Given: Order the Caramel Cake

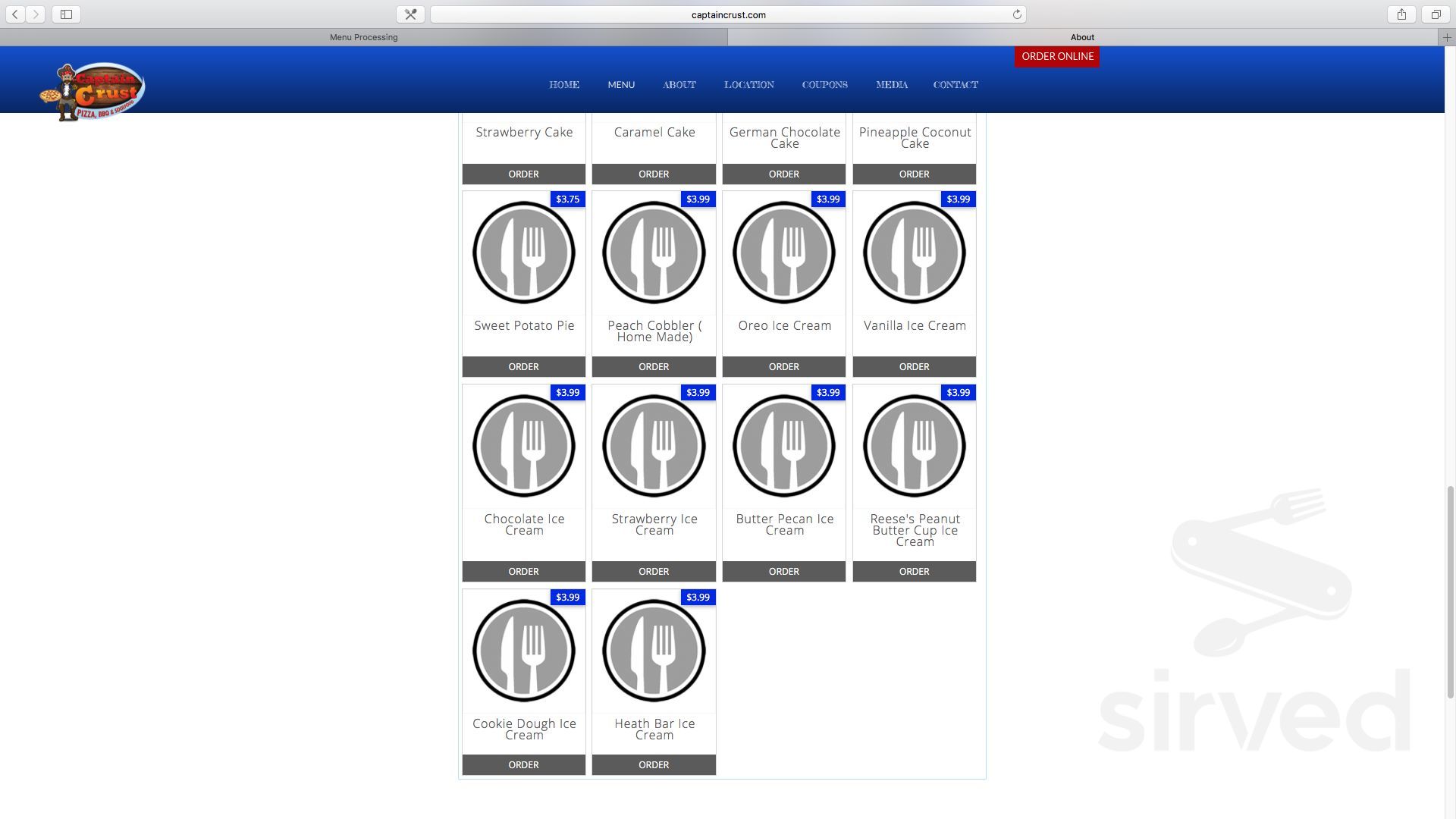Looking at the screenshot, I should (654, 174).
